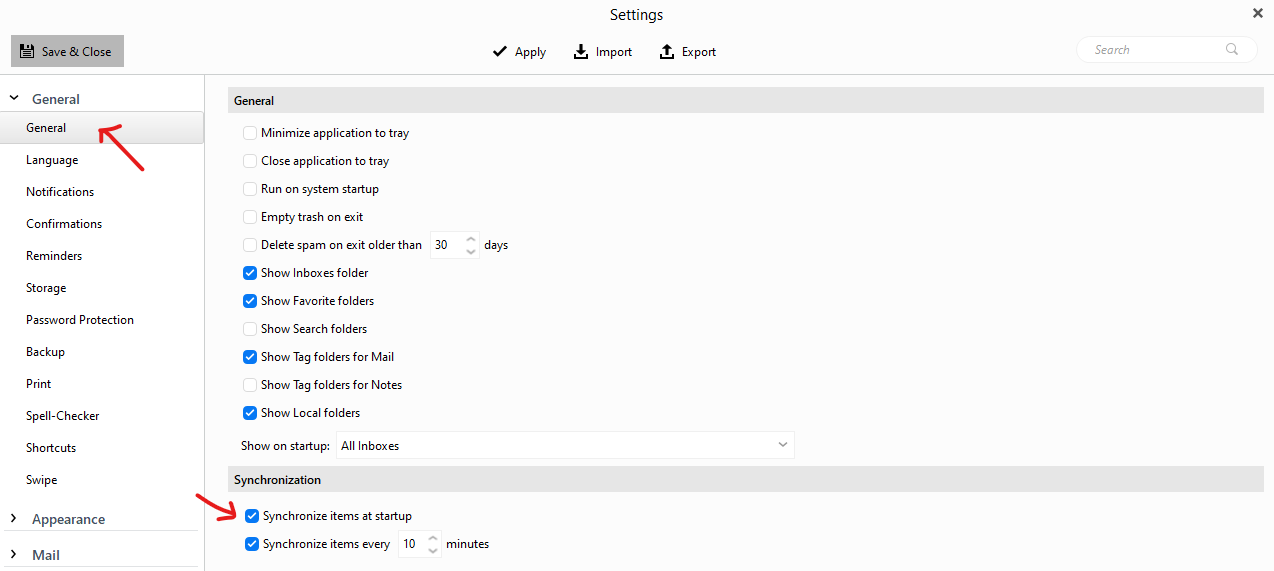Check the Run on system startup option
The width and height of the screenshot is (1274, 571).
click(x=250, y=189)
